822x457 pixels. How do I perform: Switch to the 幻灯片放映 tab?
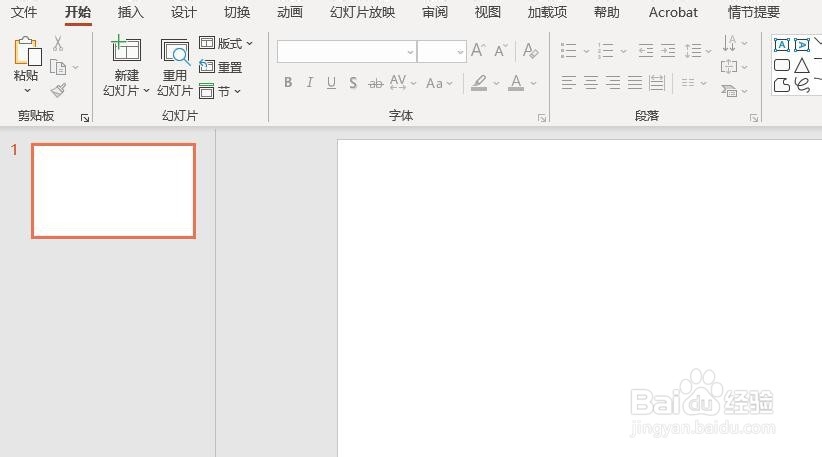[362, 12]
